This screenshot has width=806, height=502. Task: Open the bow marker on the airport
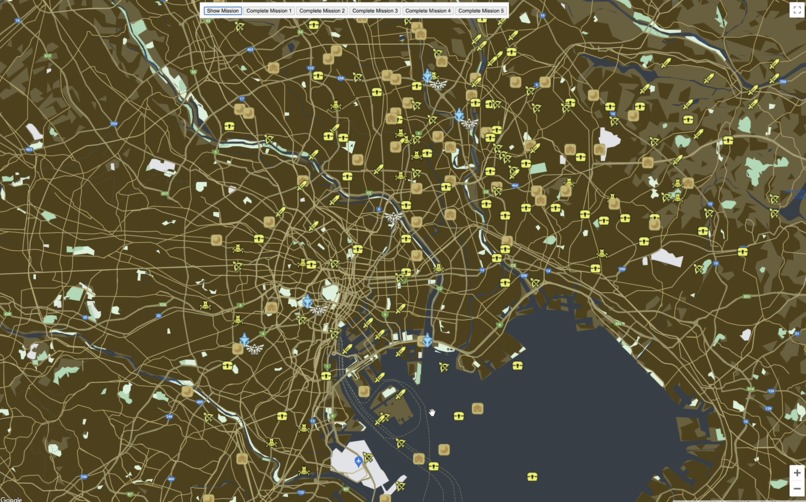click(x=368, y=457)
